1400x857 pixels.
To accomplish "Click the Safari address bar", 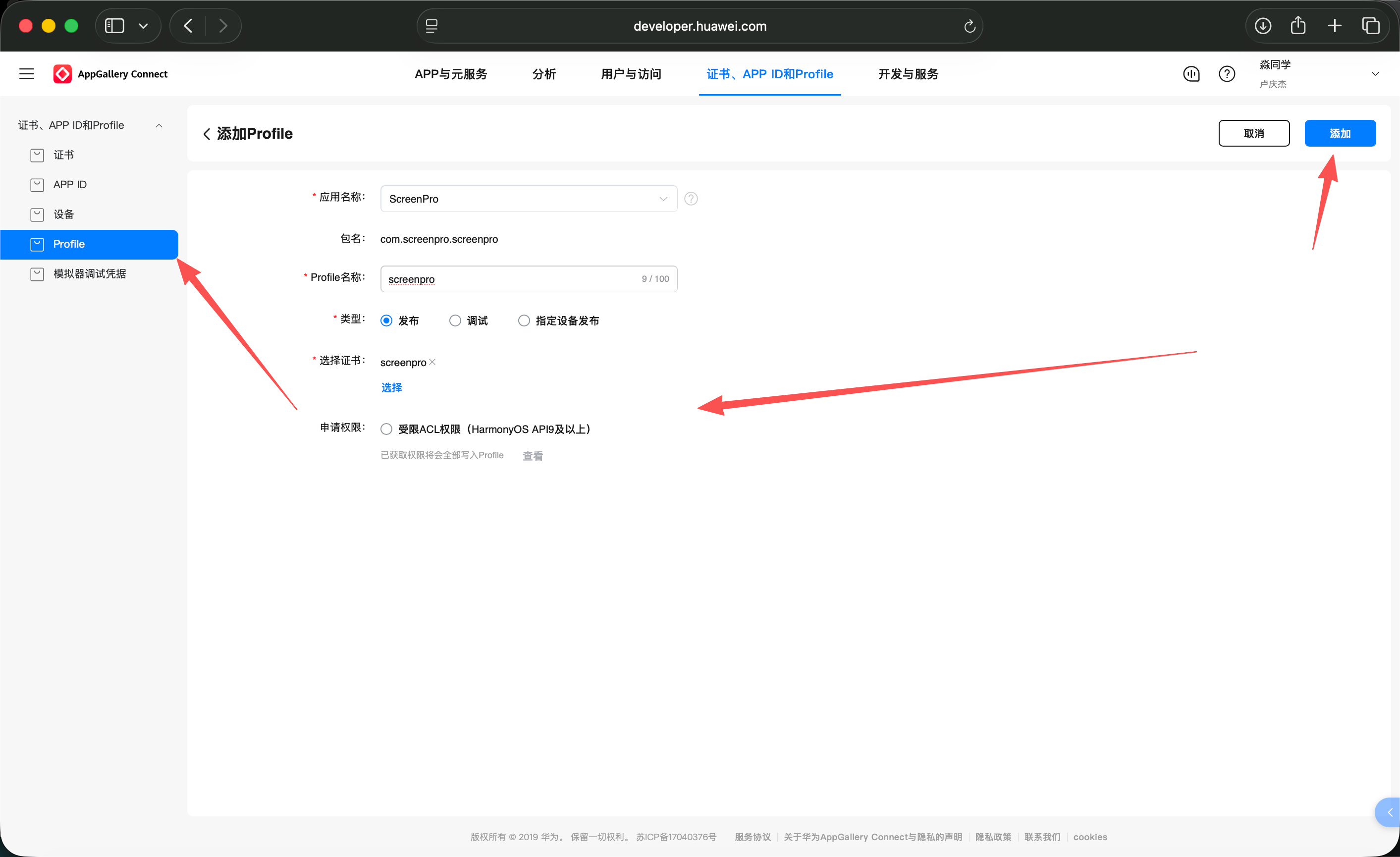I will (700, 26).
